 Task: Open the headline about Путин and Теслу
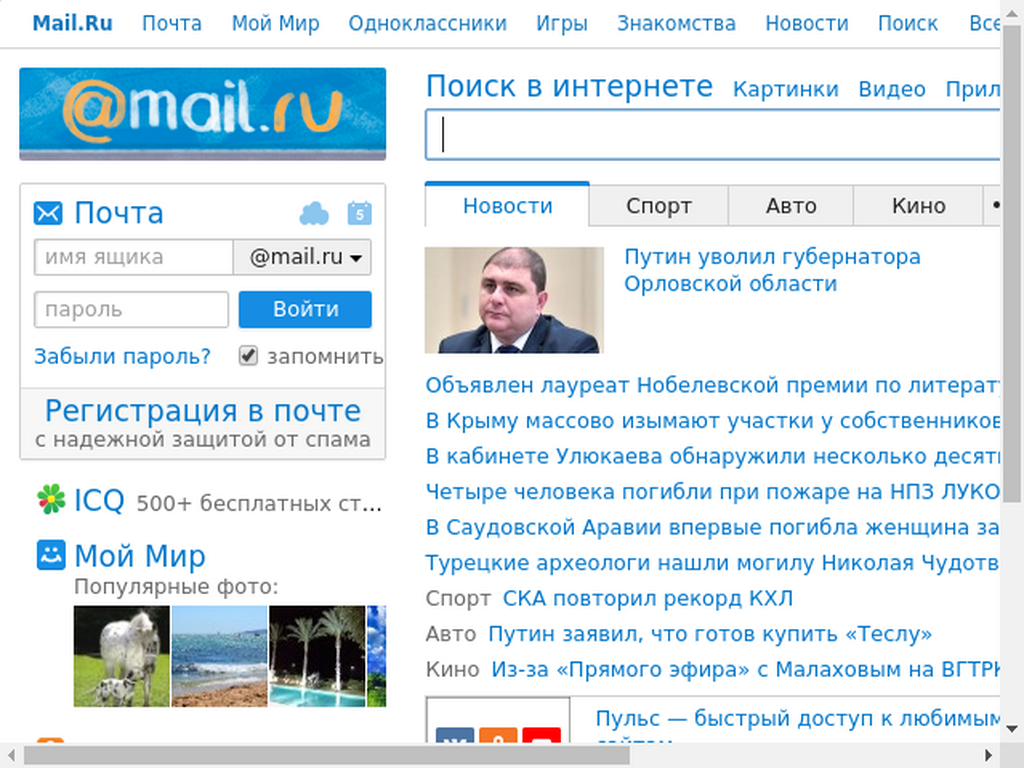[x=710, y=633]
